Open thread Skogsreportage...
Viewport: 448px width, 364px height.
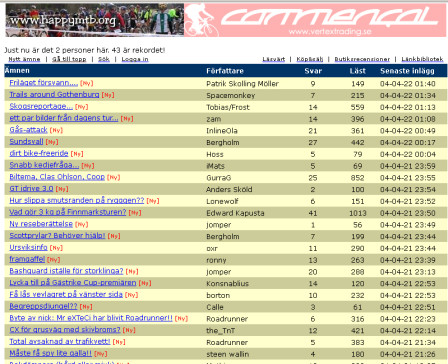coord(41,106)
